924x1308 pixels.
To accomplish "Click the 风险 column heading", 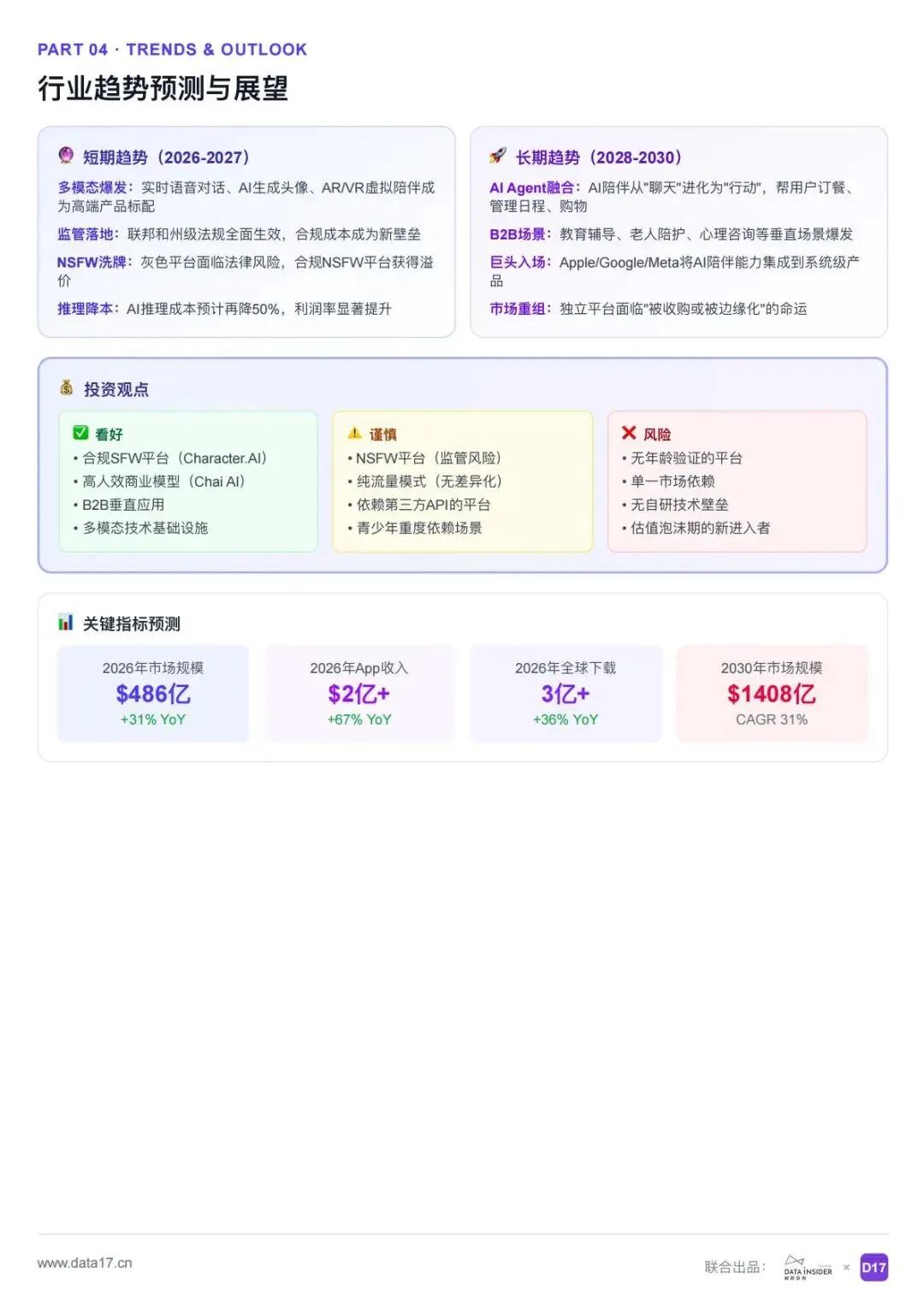I will (x=657, y=435).
